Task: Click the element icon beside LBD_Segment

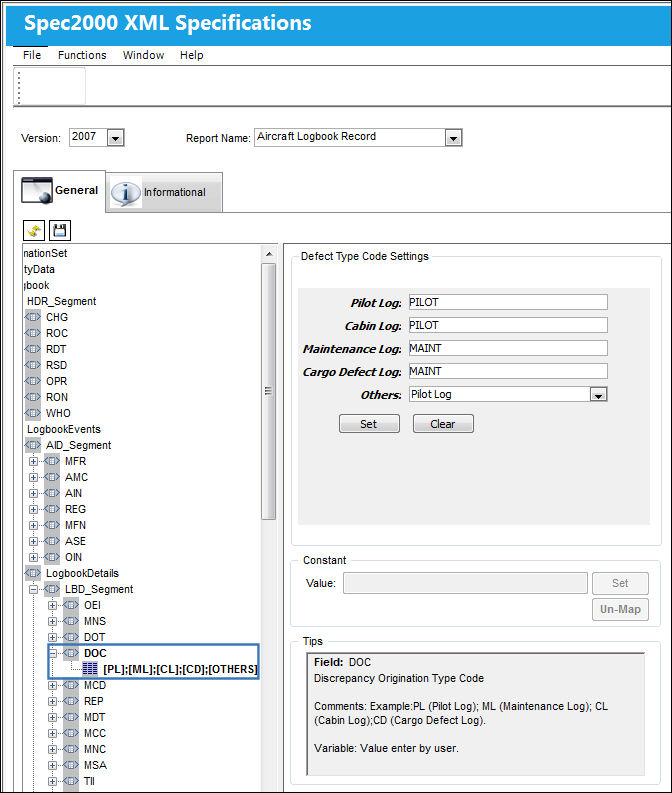Action: click(52, 589)
